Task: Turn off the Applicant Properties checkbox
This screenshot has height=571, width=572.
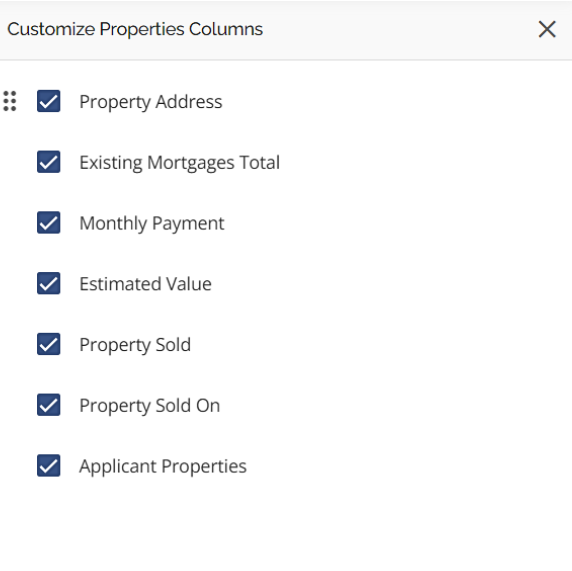Action: 49,466
